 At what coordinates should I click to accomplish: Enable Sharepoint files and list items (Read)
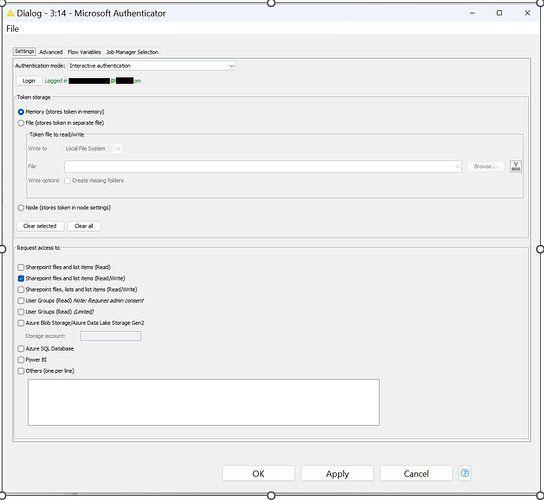point(21,267)
